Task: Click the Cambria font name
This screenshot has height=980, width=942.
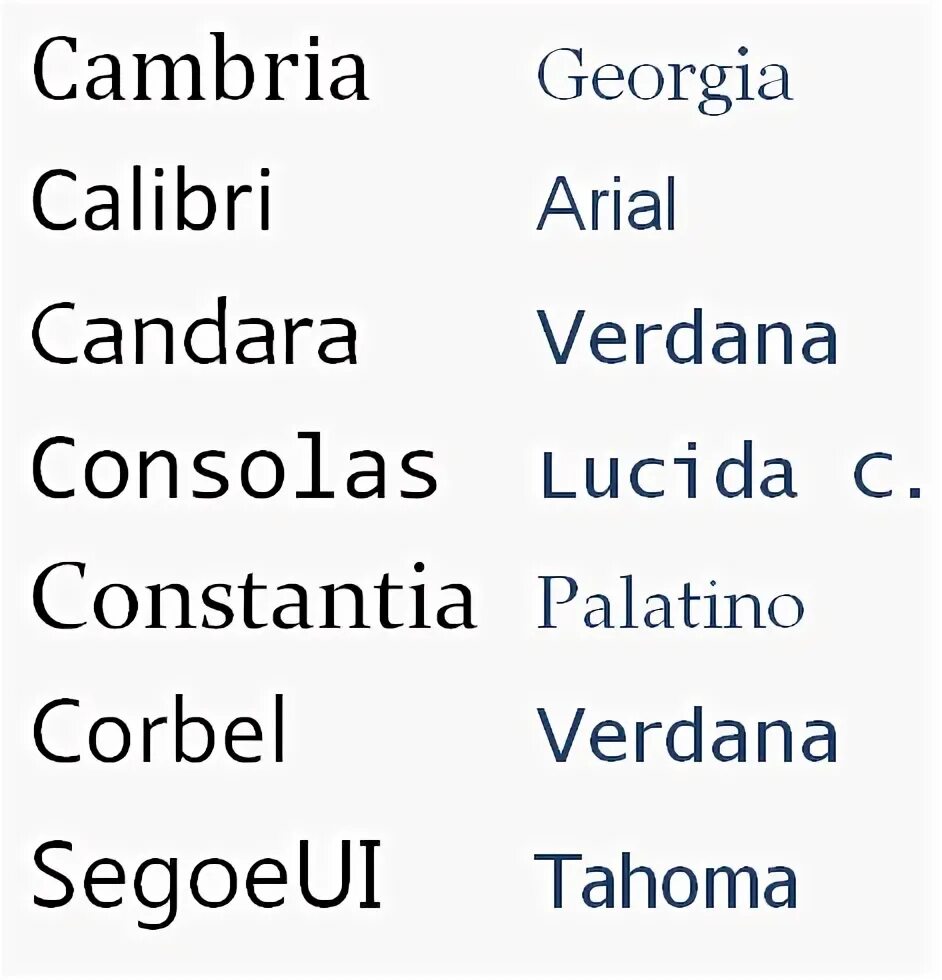Action: tap(201, 69)
